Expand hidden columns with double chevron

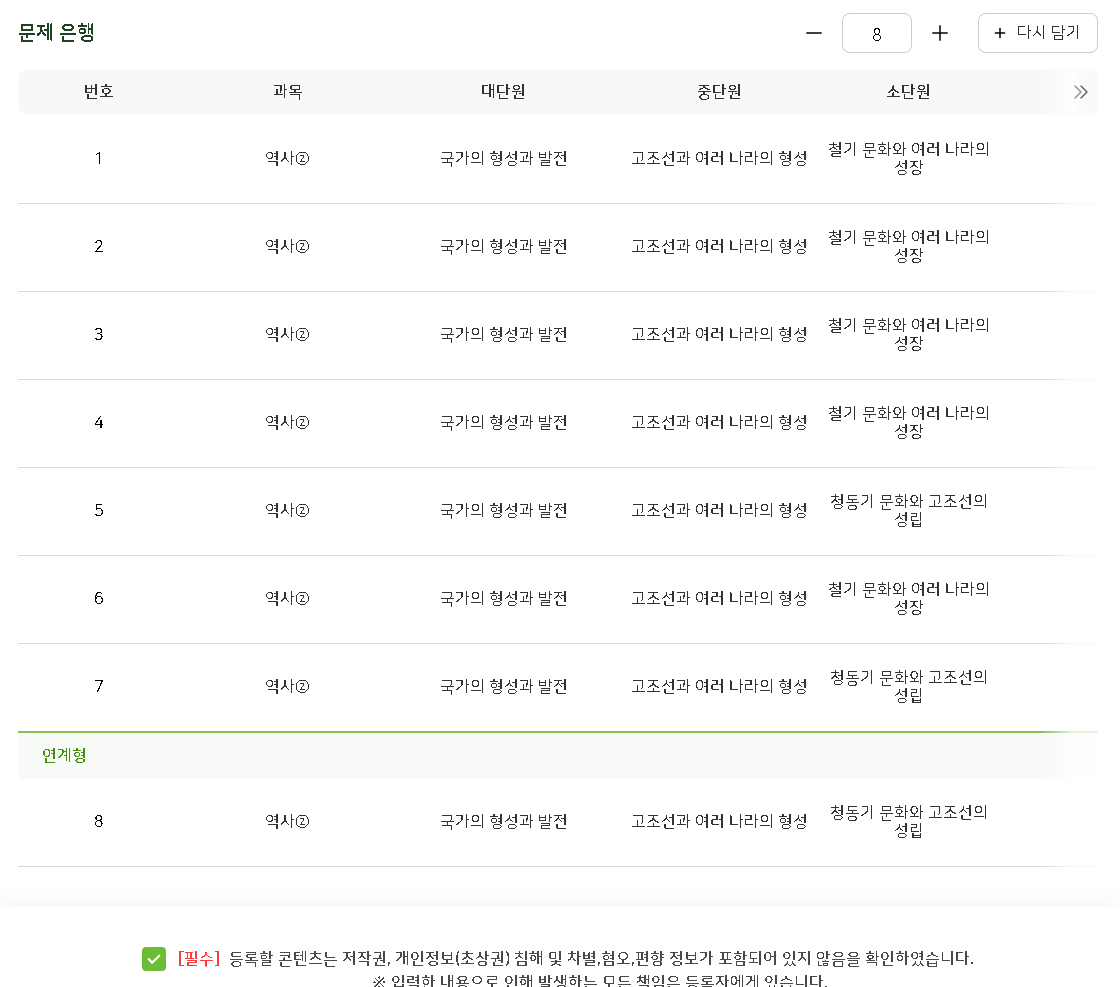[x=1081, y=91]
